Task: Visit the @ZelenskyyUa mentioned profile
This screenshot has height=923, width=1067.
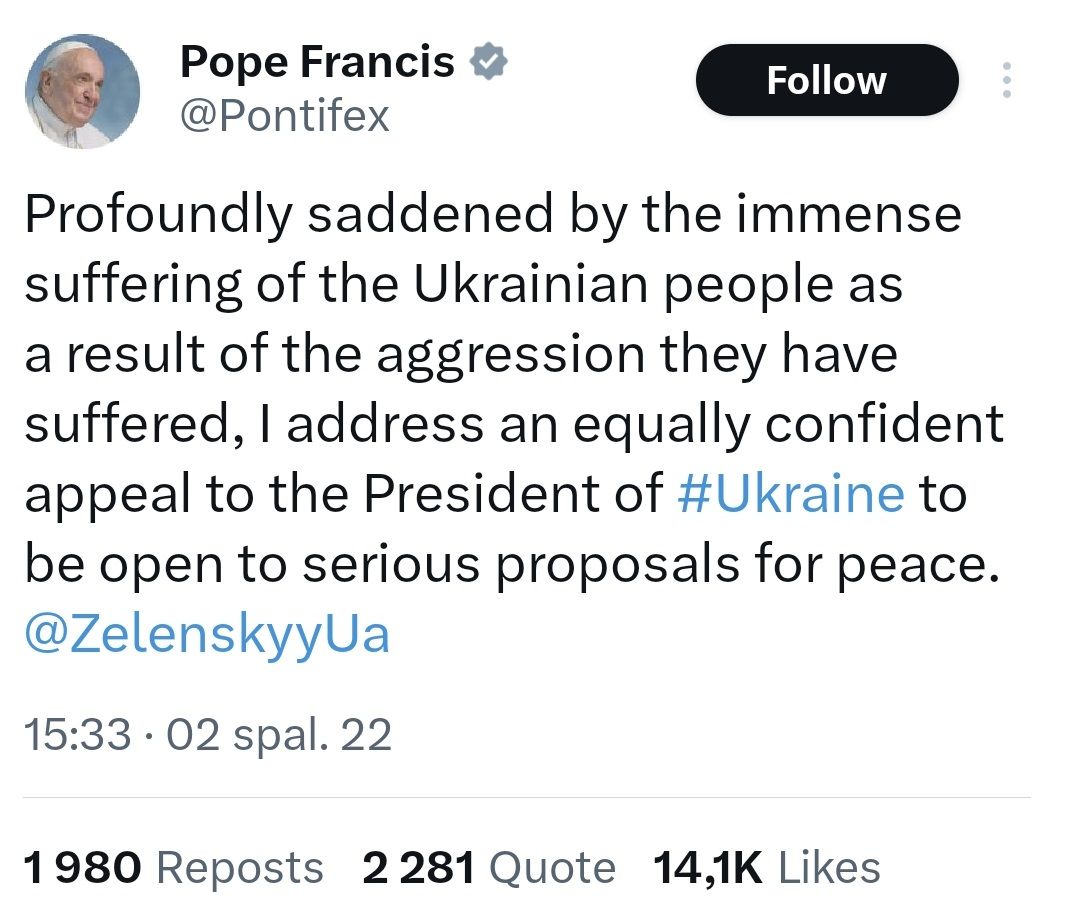Action: click(x=207, y=635)
